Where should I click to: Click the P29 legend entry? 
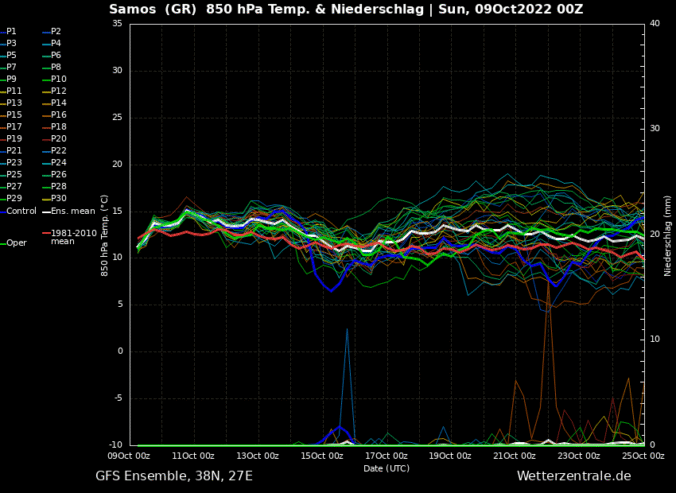point(14,198)
